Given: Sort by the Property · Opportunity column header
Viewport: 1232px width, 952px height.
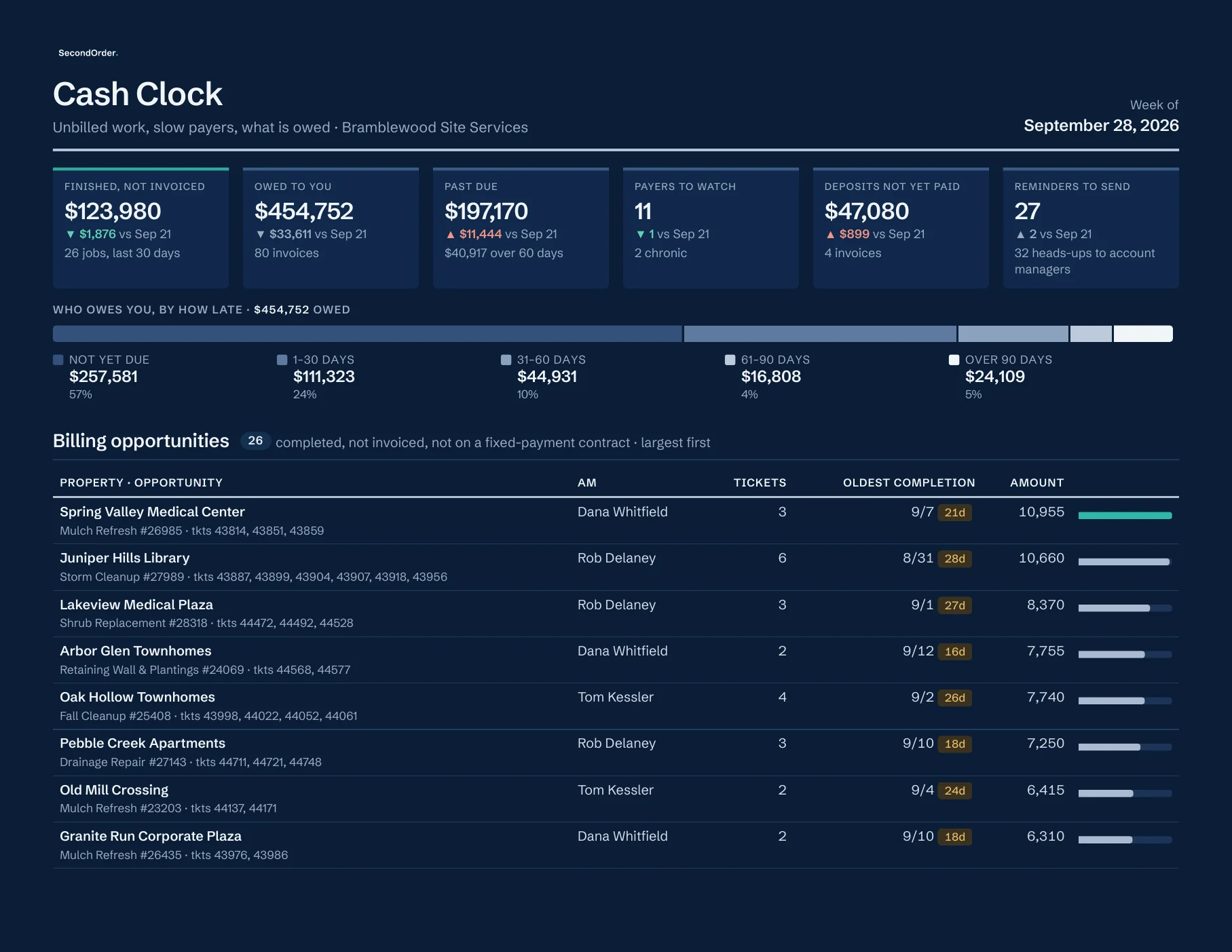Looking at the screenshot, I should click(141, 482).
